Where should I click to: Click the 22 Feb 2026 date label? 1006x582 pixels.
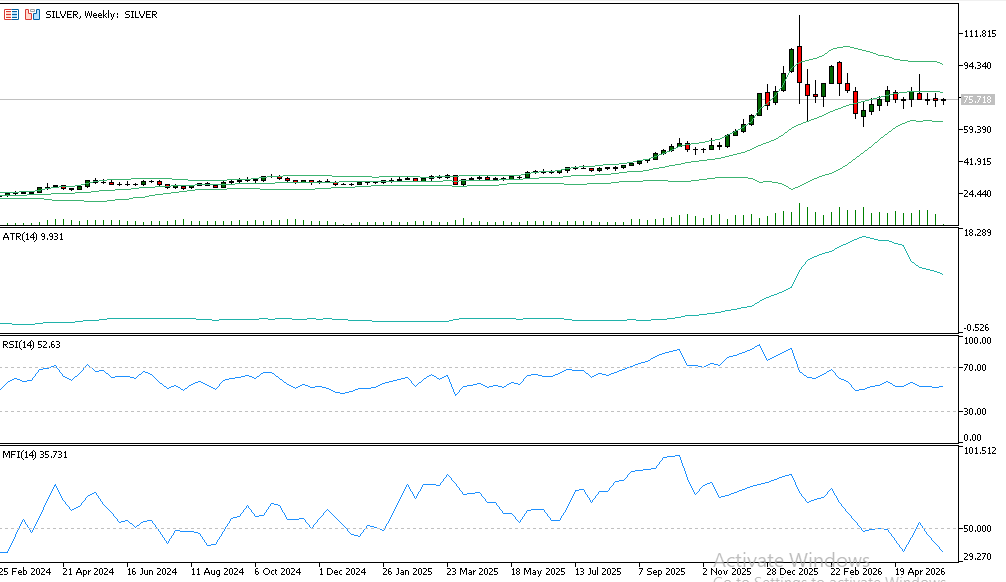pos(856,571)
